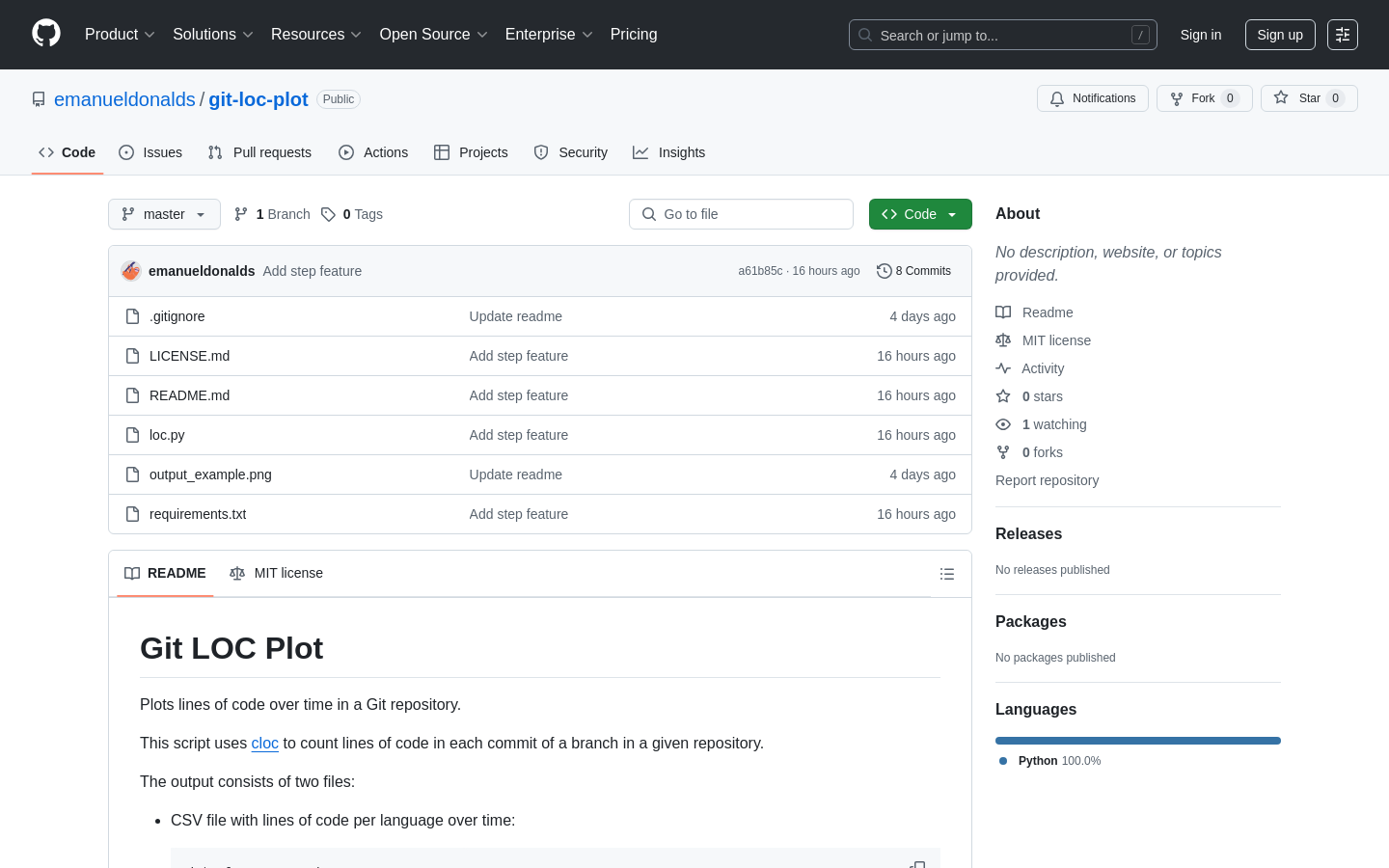Click the emanueldonalds avatar in the commit row
This screenshot has height=868, width=1389.
click(131, 271)
